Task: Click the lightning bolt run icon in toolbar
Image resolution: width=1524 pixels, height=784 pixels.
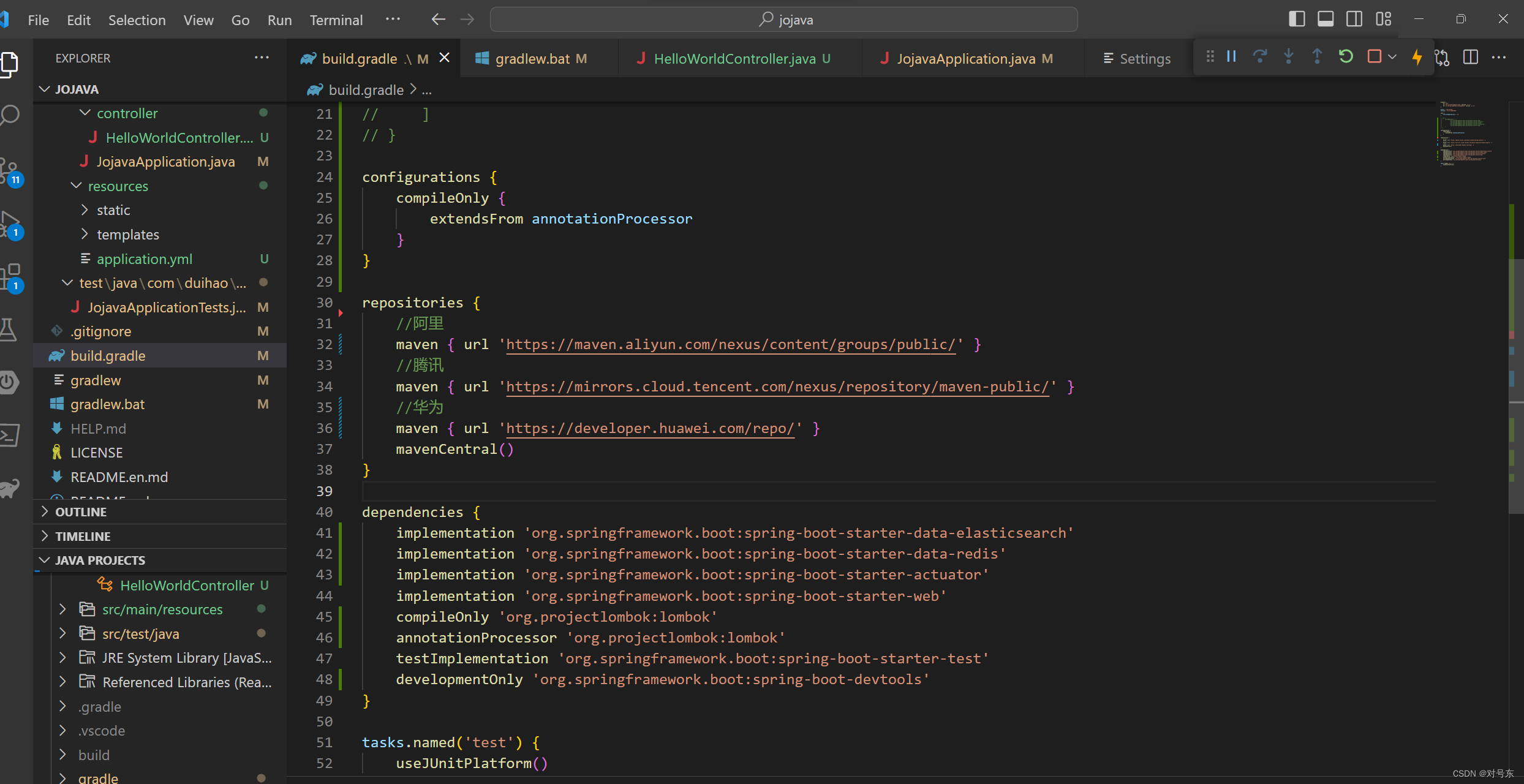Action: [1416, 58]
